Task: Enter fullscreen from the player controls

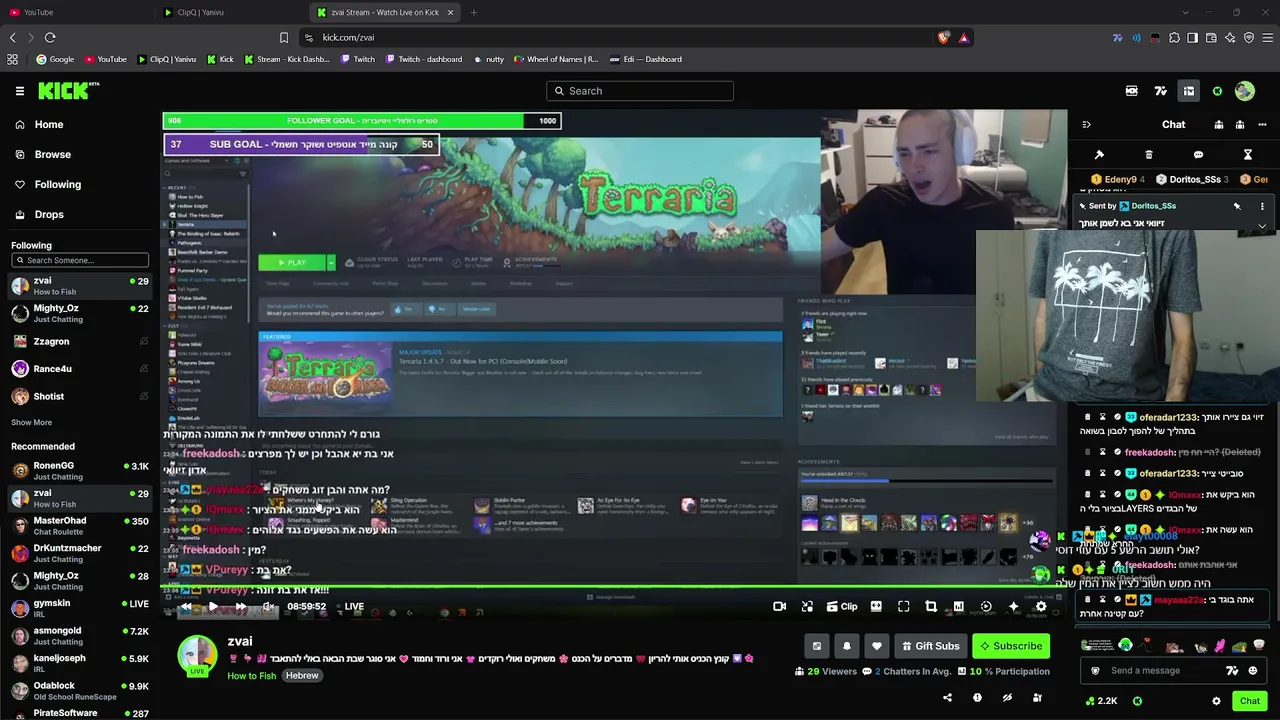Action: click(x=903, y=606)
